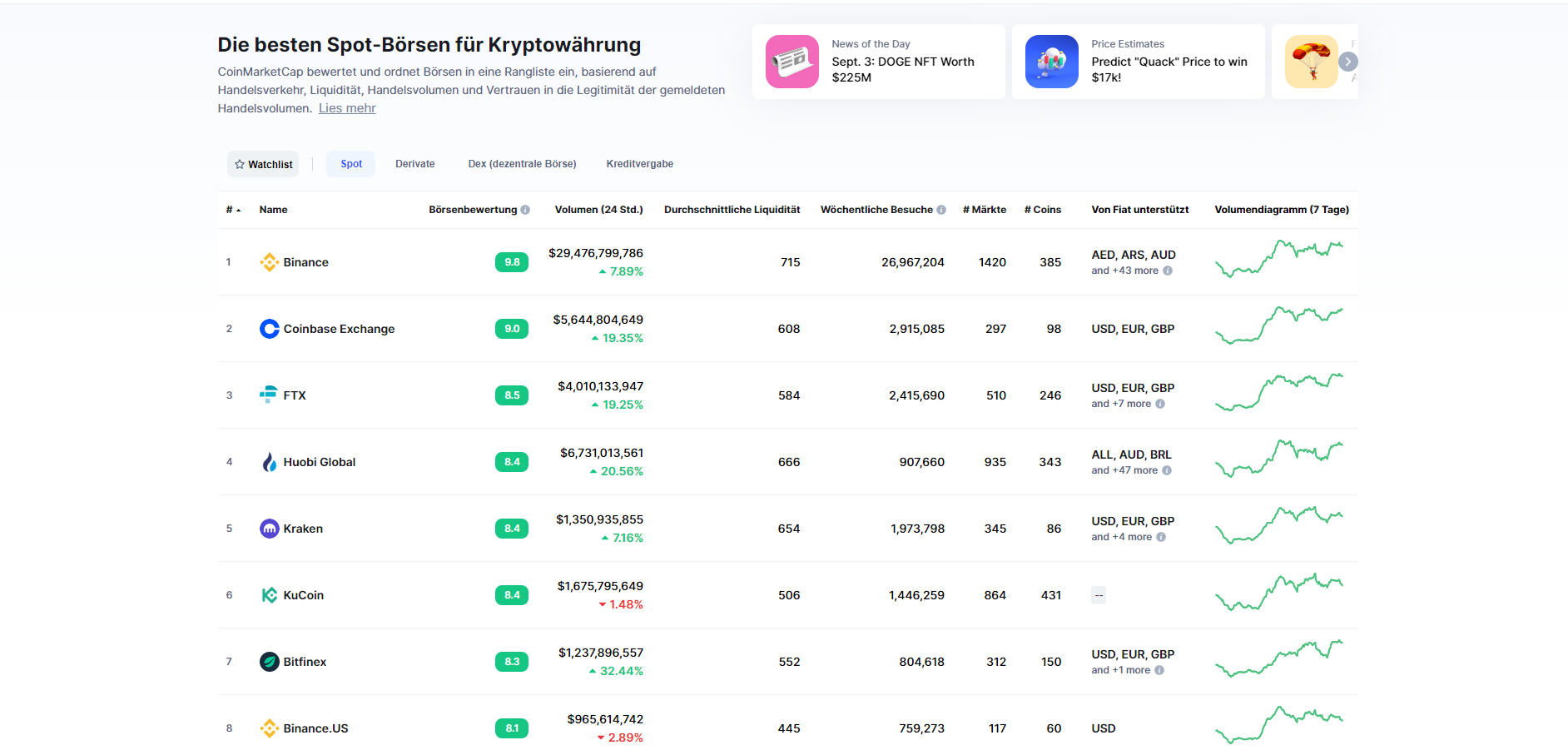Switch to the Derivate tab
Screen dimensions: 1568x755
(415, 164)
